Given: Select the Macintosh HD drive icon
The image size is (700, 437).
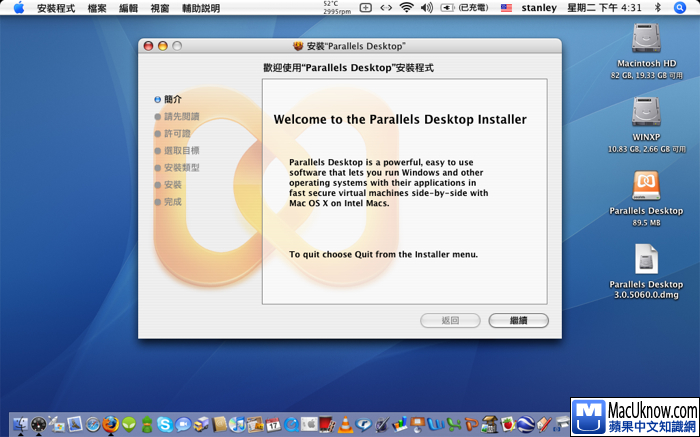Looking at the screenshot, I should pos(646,40).
